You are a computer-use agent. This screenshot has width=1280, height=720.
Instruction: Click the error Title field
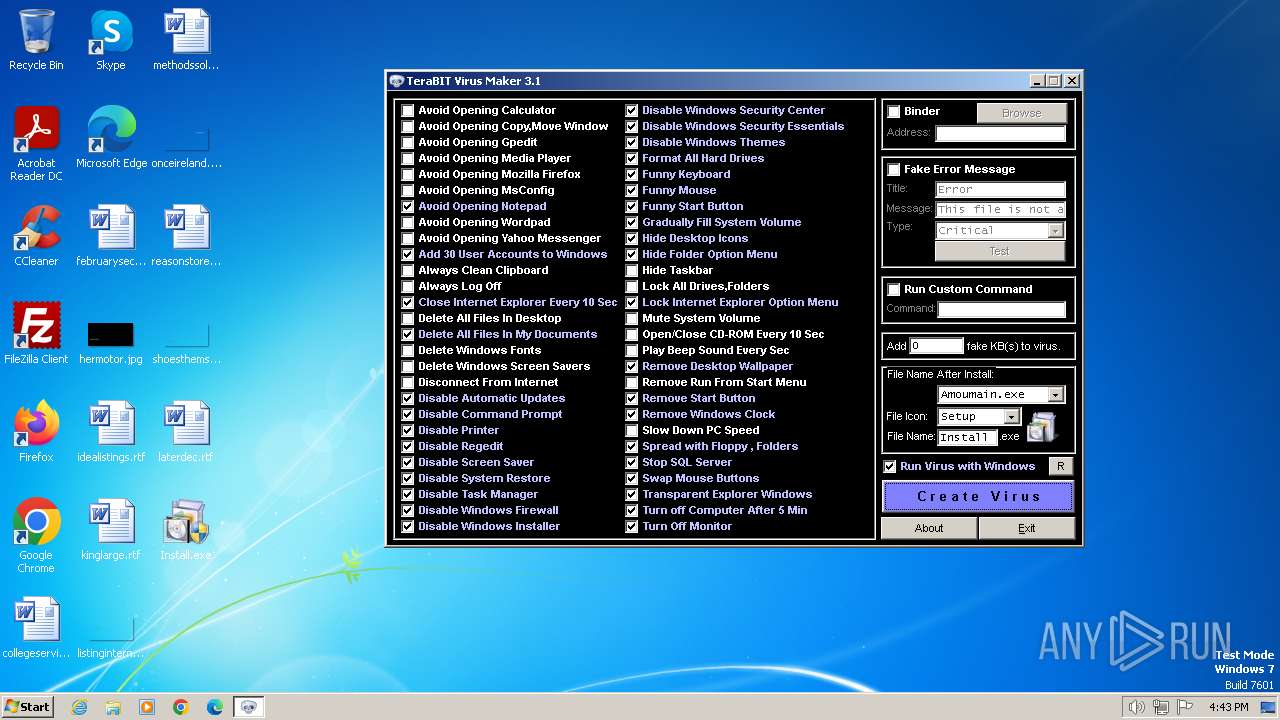click(1000, 189)
